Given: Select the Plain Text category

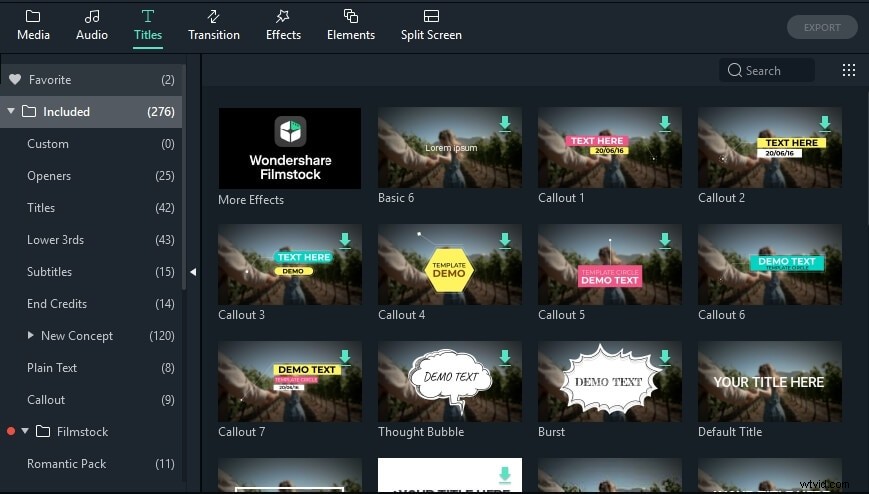Looking at the screenshot, I should [91, 368].
